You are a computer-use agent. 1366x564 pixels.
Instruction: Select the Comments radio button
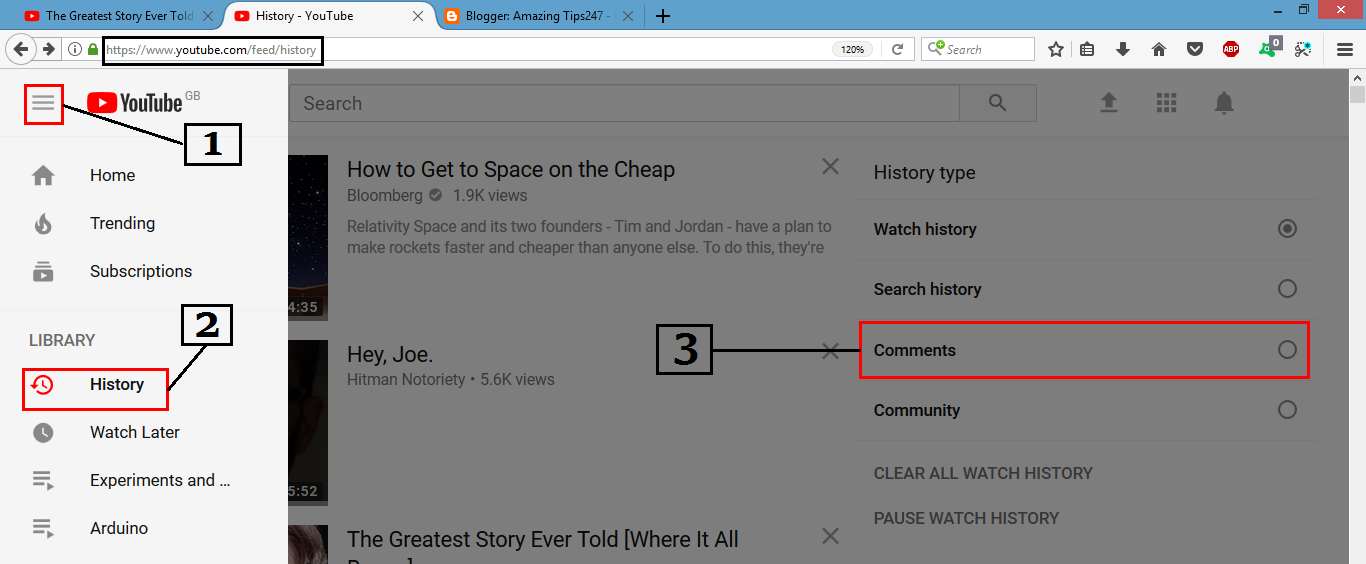[1287, 350]
